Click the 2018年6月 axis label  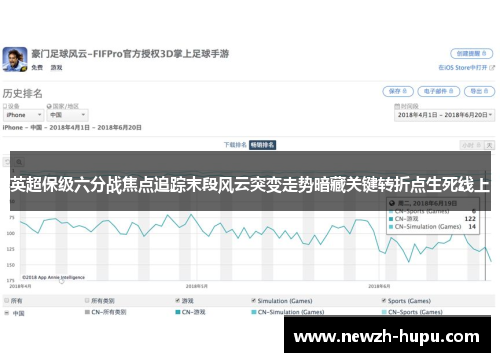[x=379, y=286]
